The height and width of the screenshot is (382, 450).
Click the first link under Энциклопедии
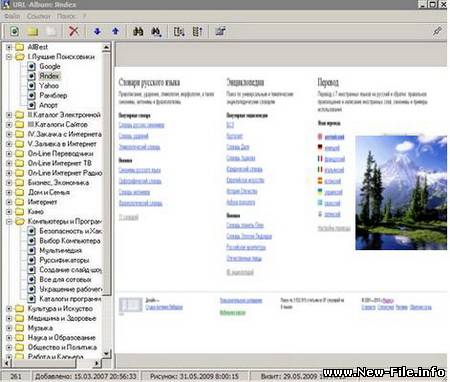230,125
